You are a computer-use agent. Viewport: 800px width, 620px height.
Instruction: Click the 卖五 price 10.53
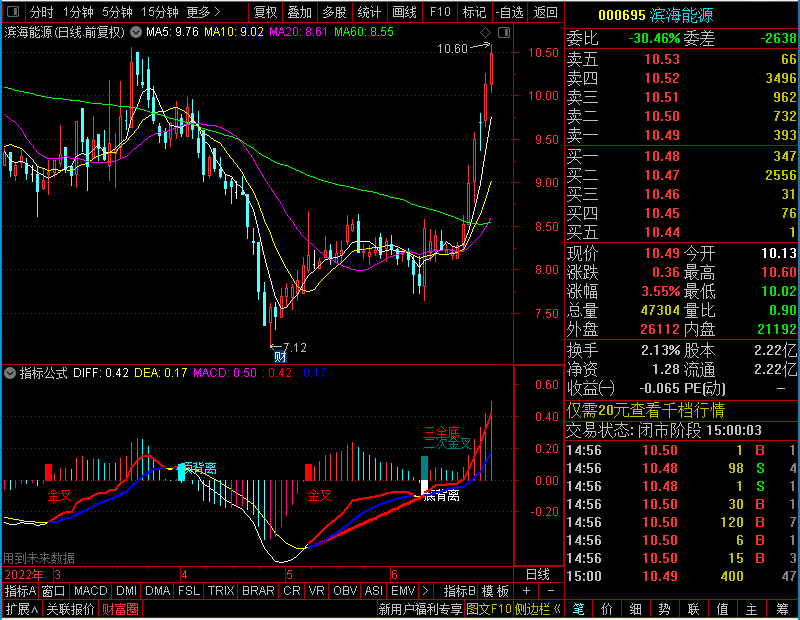tap(662, 59)
